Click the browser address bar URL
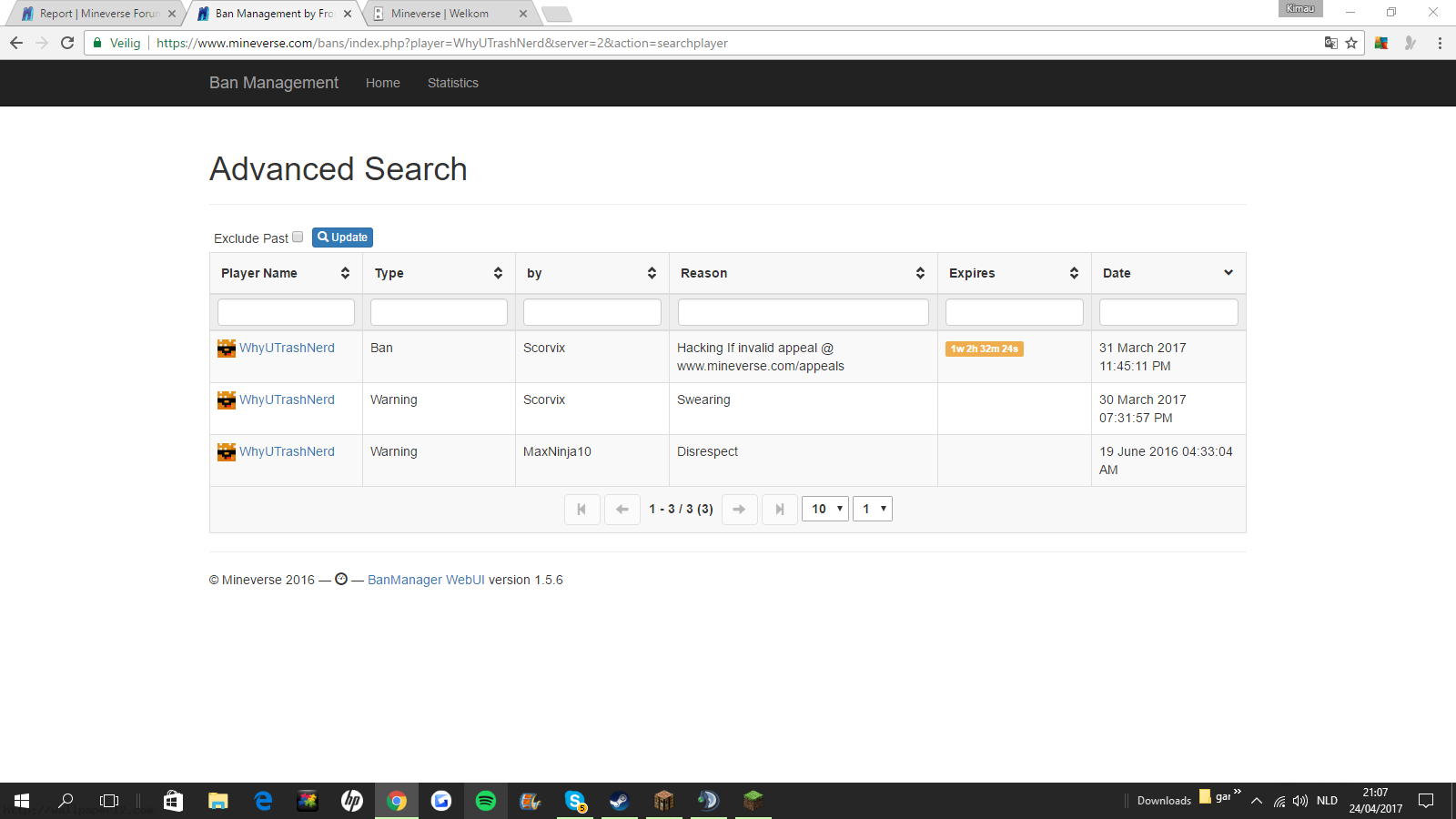Screen dimensions: 1456x819 click(x=442, y=43)
